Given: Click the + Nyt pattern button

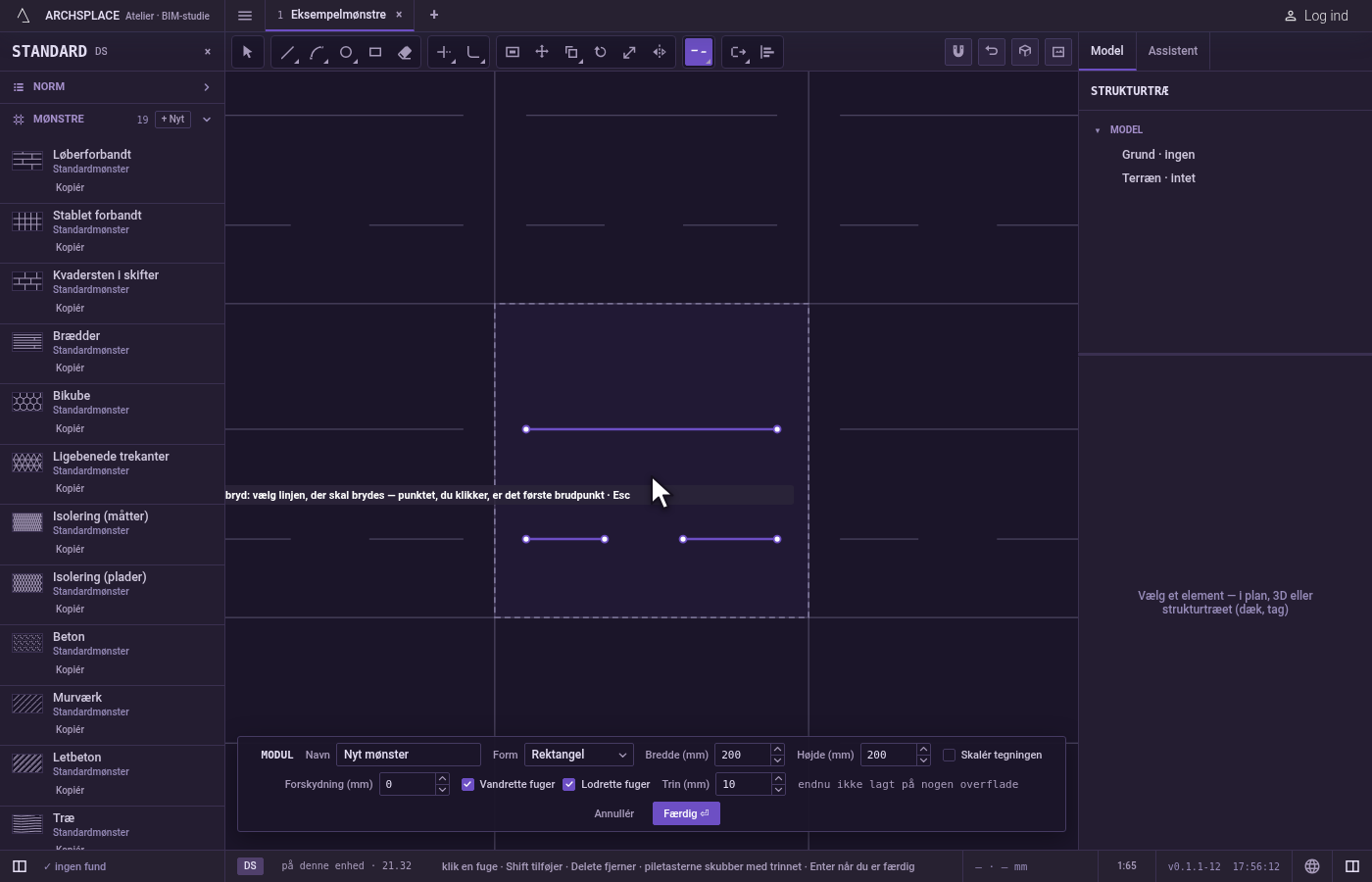Looking at the screenshot, I should pos(172,120).
